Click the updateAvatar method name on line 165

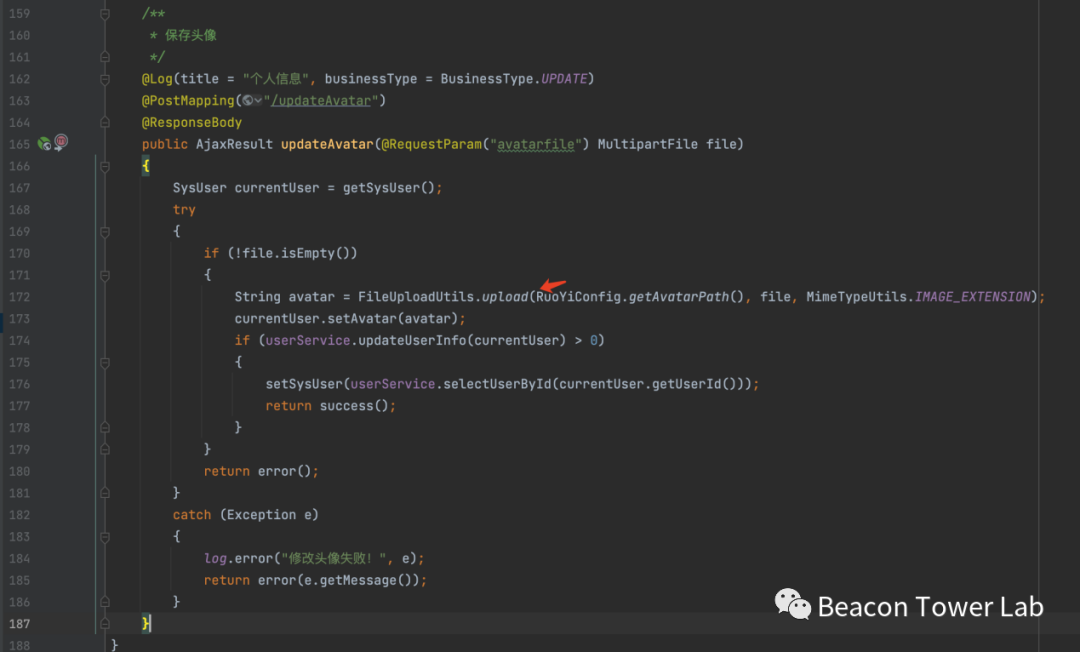click(x=327, y=144)
